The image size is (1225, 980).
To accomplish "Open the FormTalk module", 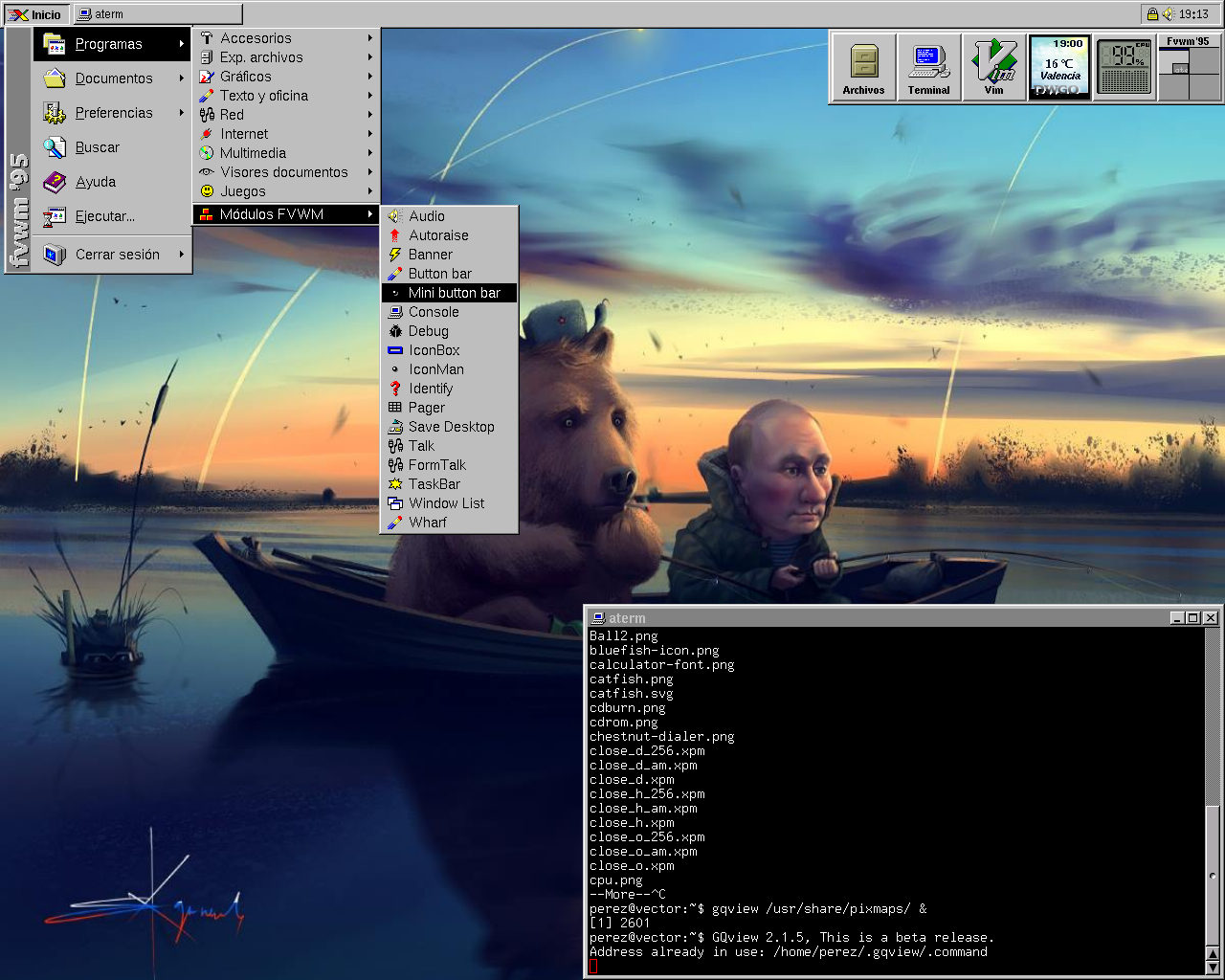I will point(449,465).
